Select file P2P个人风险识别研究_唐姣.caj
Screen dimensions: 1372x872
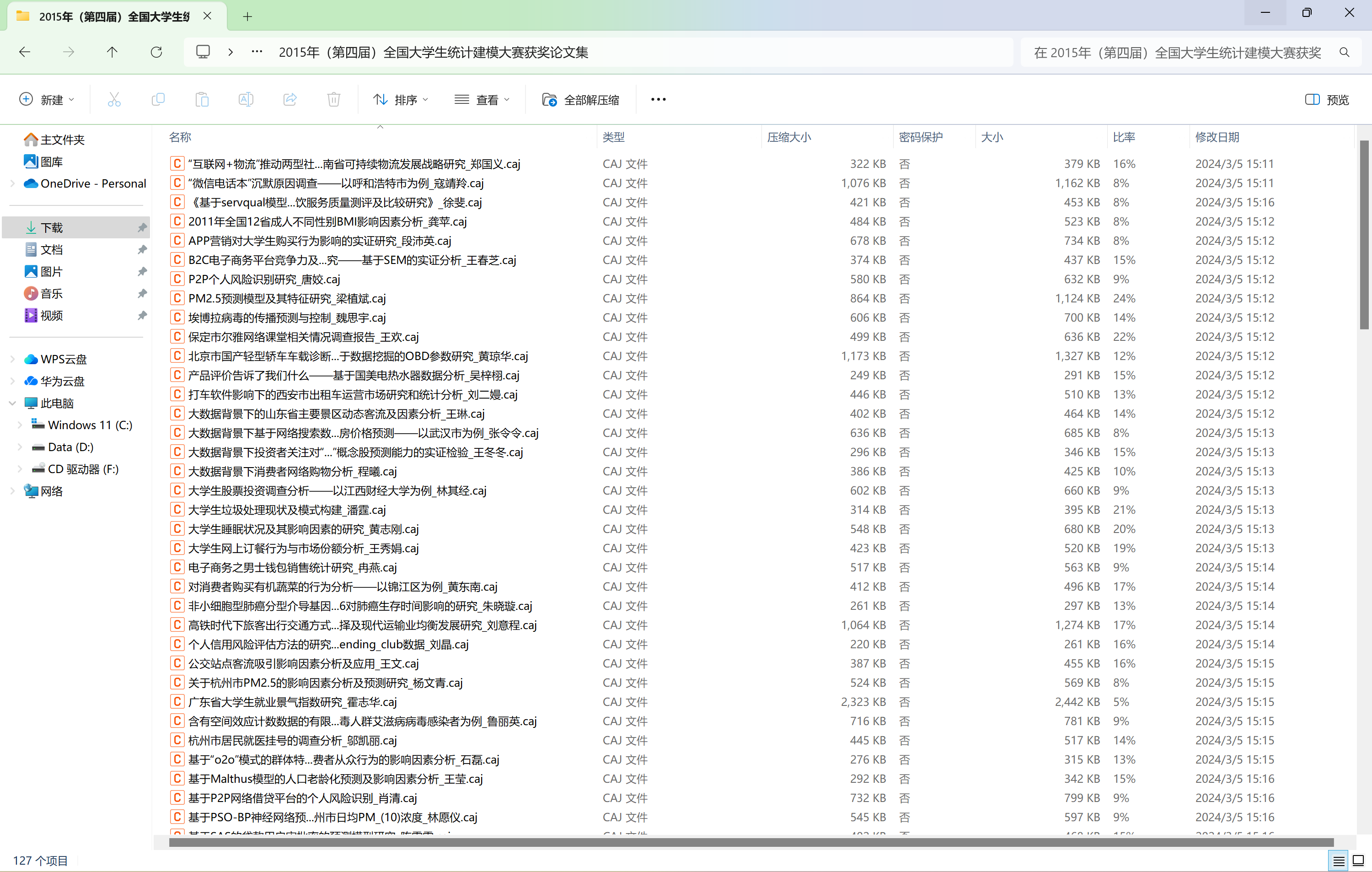tap(264, 279)
